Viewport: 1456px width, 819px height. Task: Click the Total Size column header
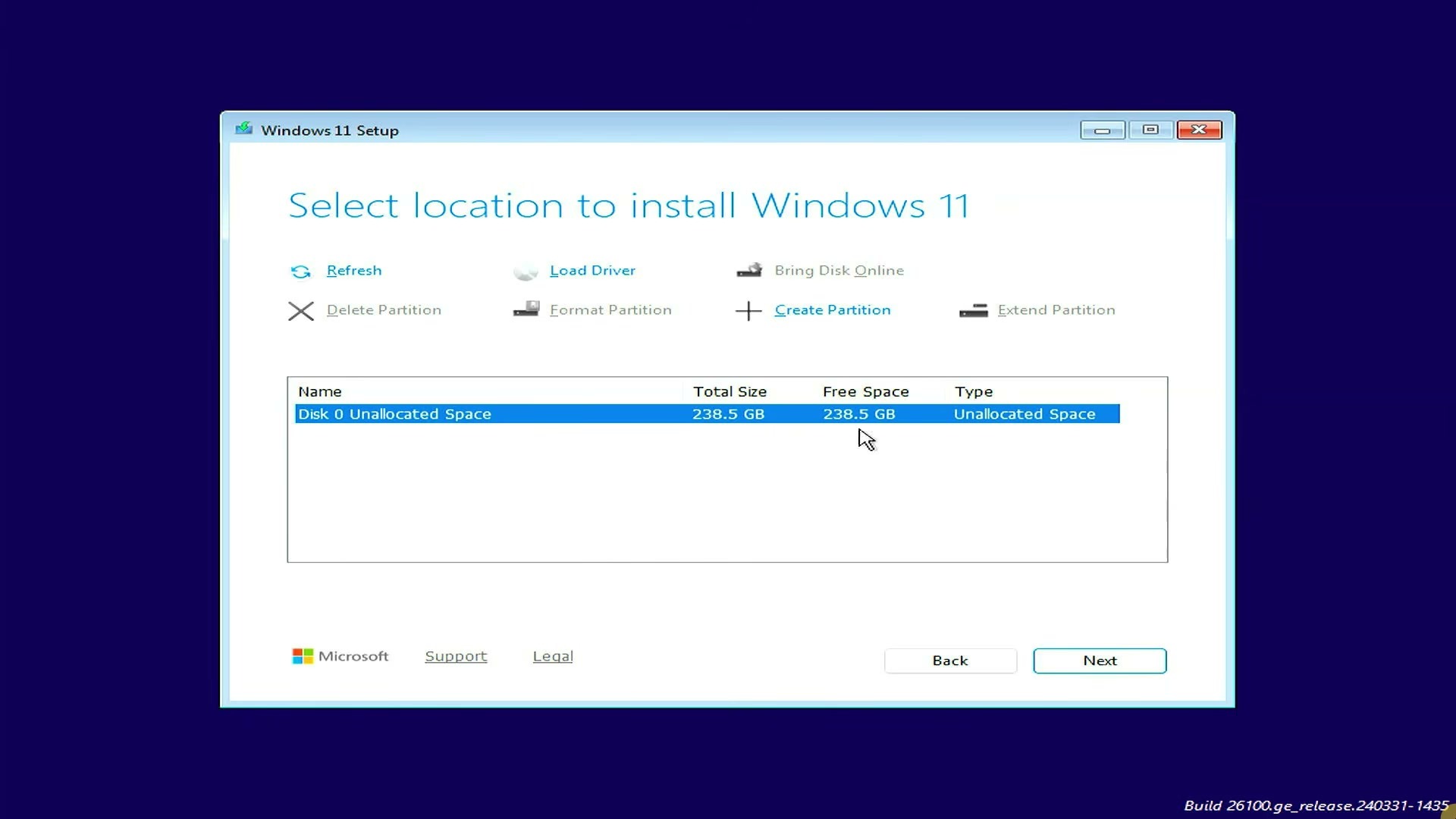click(x=730, y=392)
